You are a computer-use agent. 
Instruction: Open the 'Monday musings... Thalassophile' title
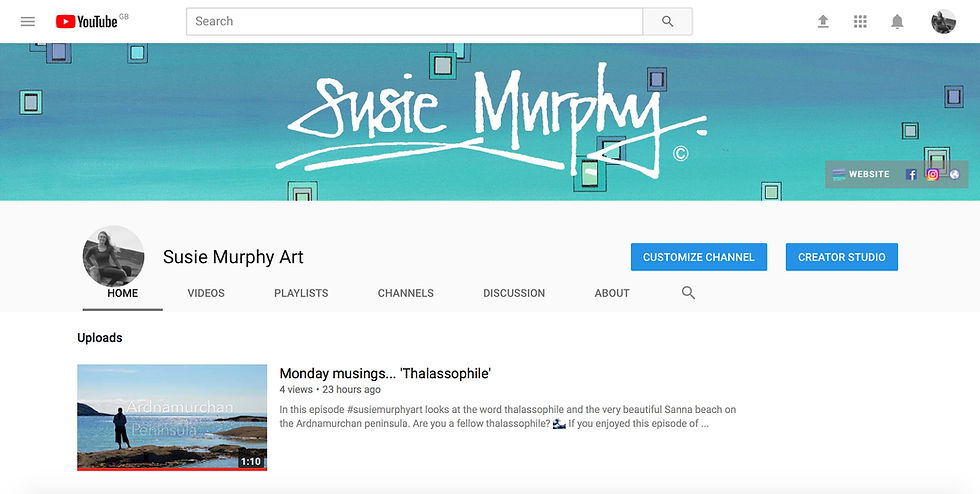pos(385,373)
